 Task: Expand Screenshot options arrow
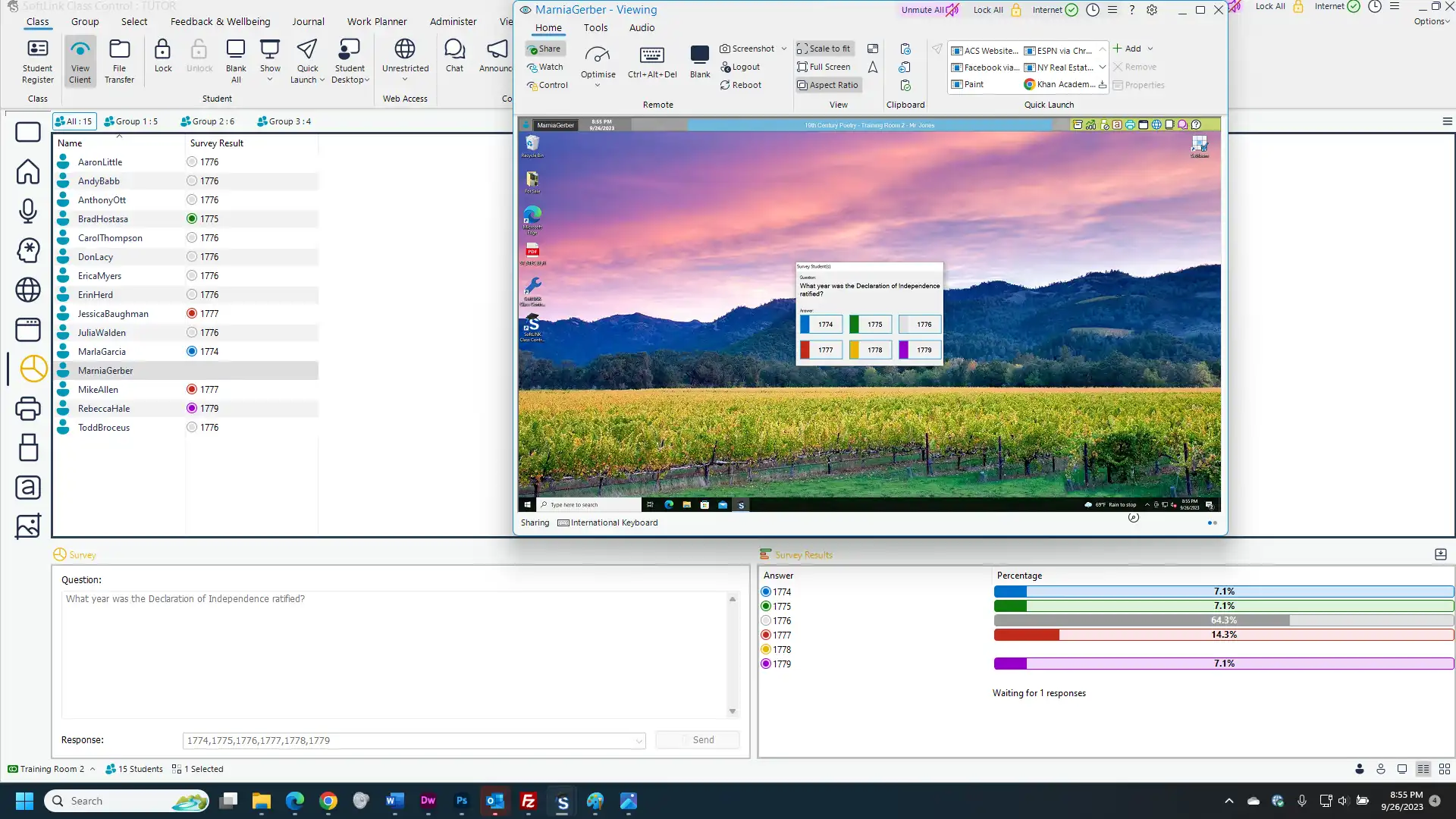(x=783, y=49)
